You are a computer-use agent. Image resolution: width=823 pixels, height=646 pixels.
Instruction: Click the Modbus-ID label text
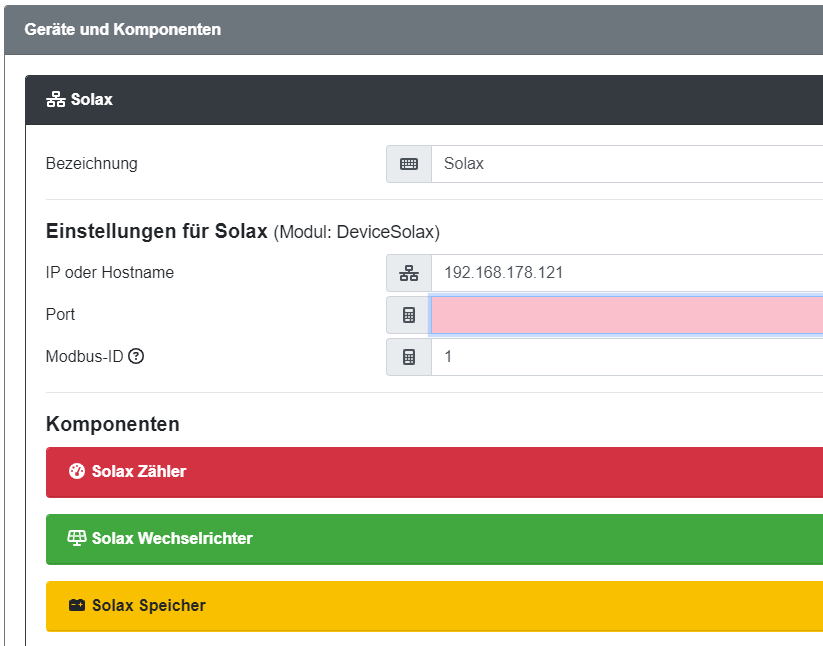(x=85, y=356)
